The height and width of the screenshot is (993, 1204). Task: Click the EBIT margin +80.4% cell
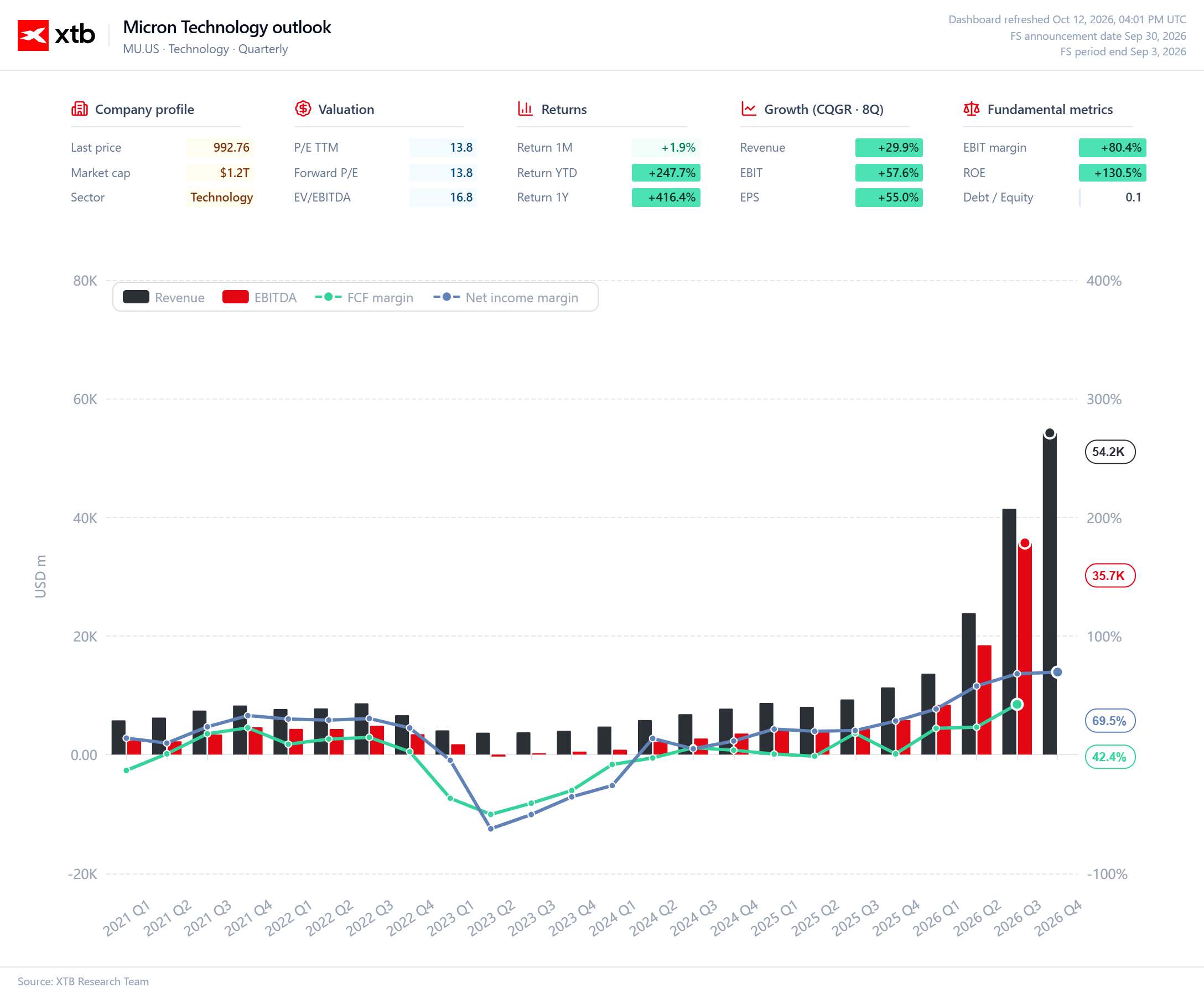1113,148
